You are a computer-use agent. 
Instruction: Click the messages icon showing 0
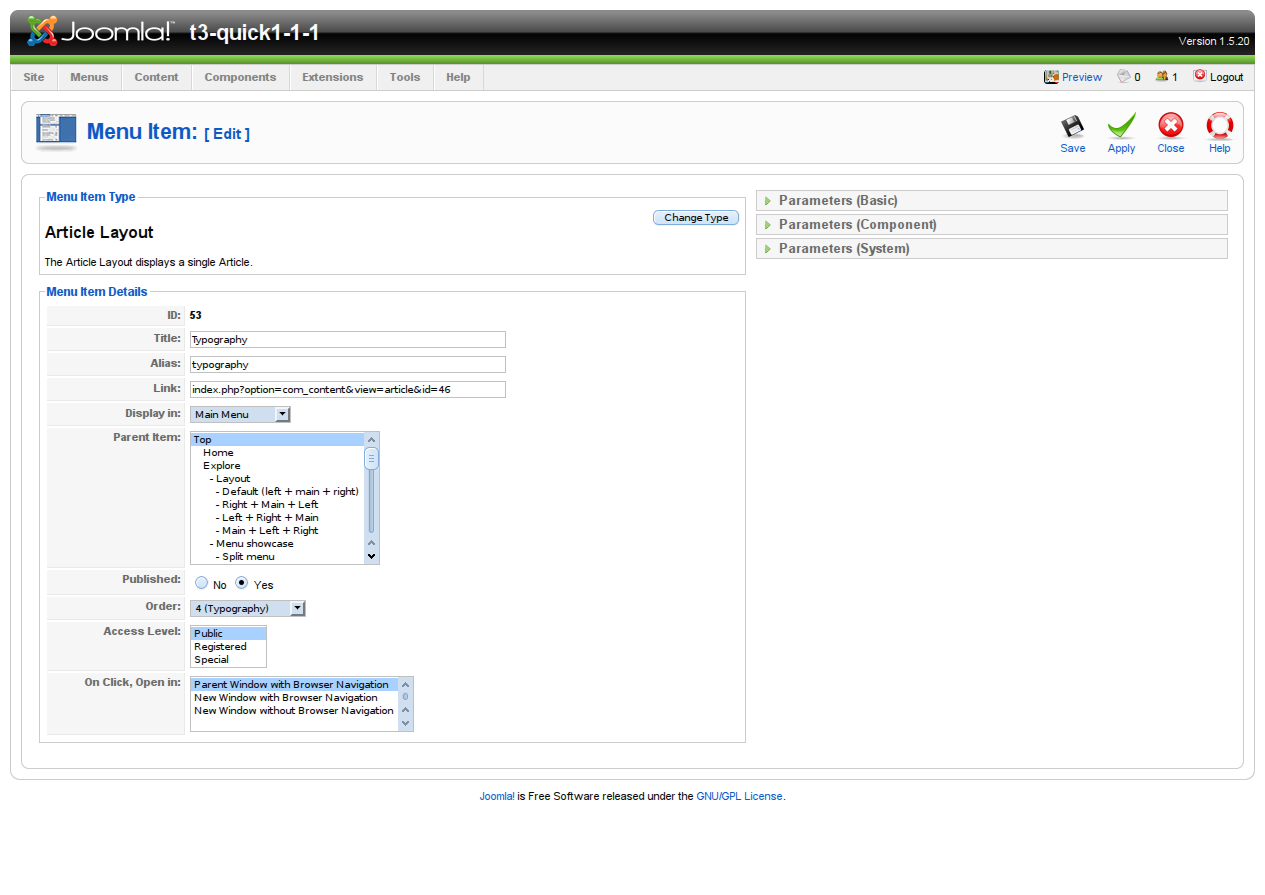pyautogui.click(x=1124, y=76)
